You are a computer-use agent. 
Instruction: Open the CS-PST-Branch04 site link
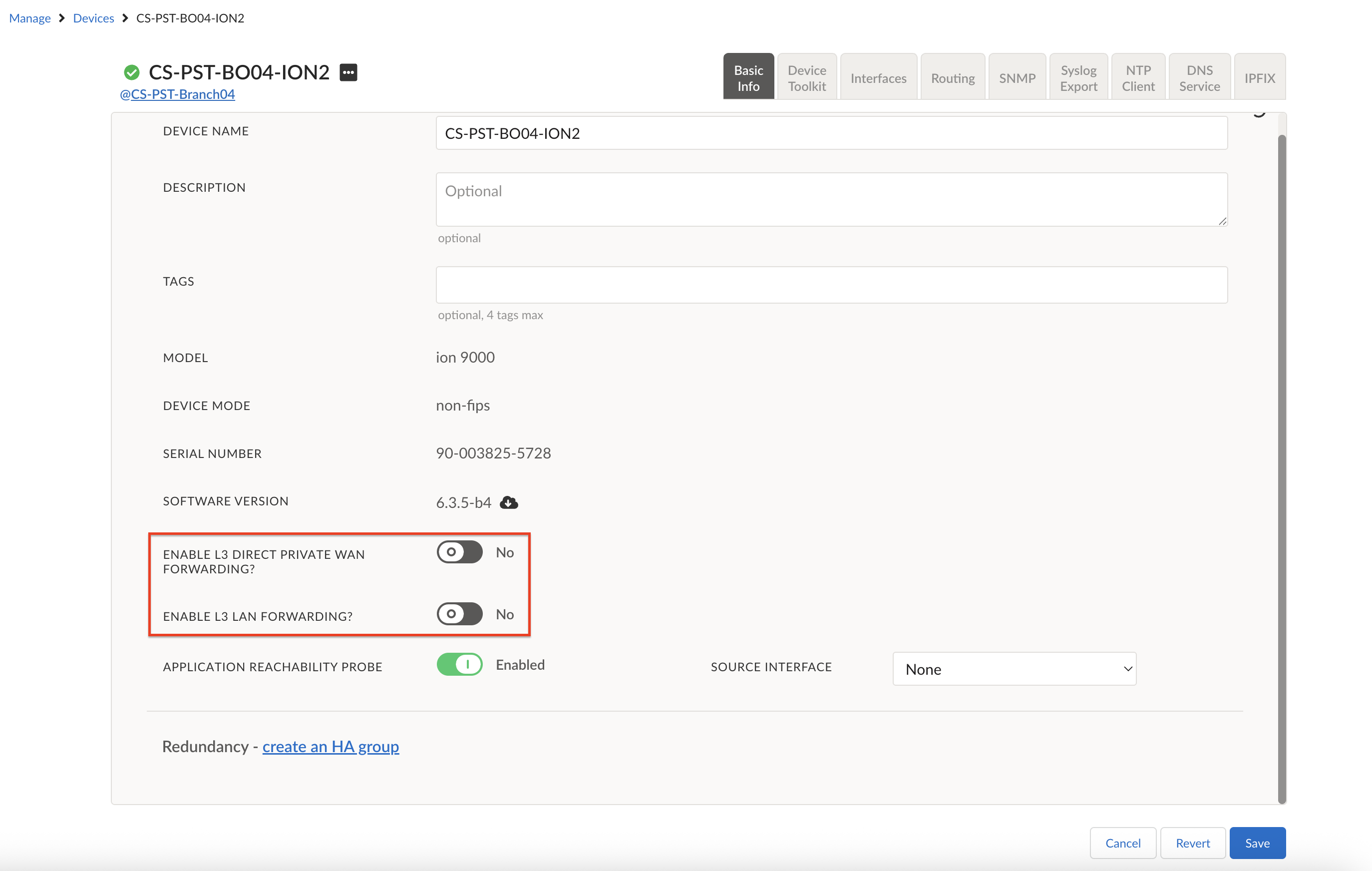[x=177, y=94]
